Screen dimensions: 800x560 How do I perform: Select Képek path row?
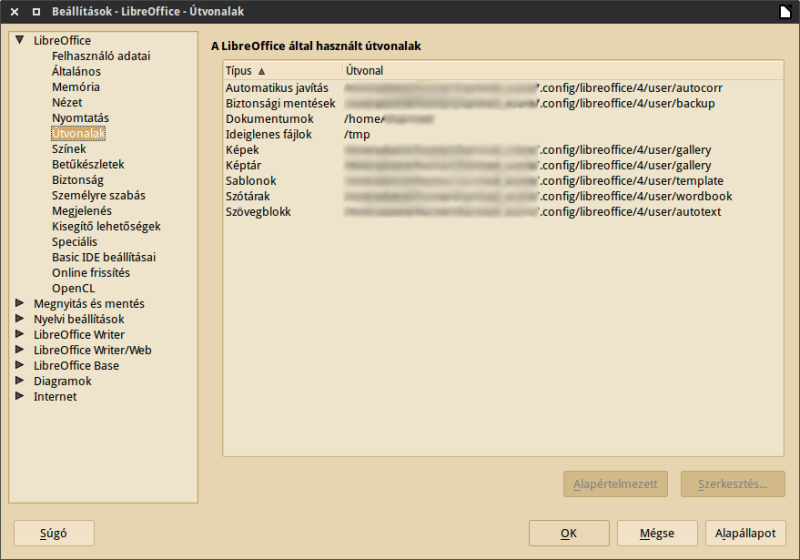(503, 150)
